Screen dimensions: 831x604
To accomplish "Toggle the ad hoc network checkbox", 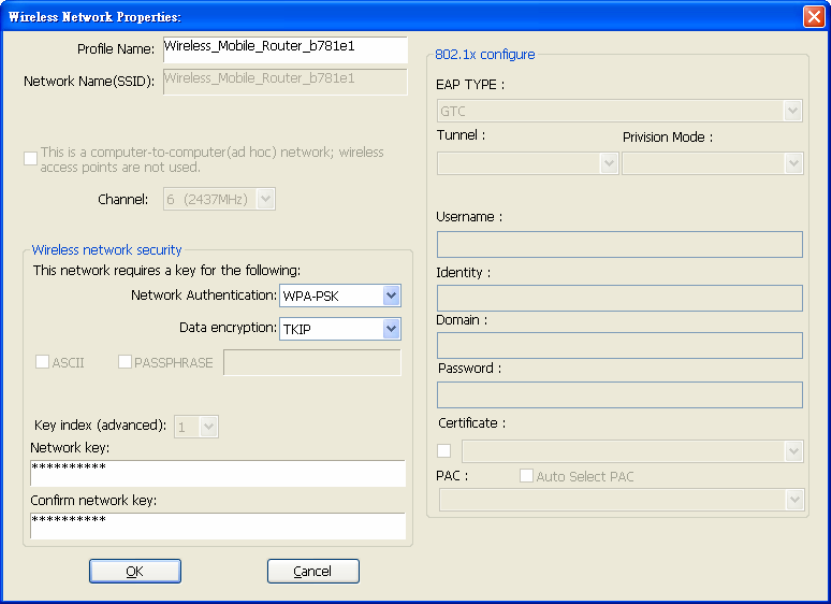I will [x=31, y=158].
